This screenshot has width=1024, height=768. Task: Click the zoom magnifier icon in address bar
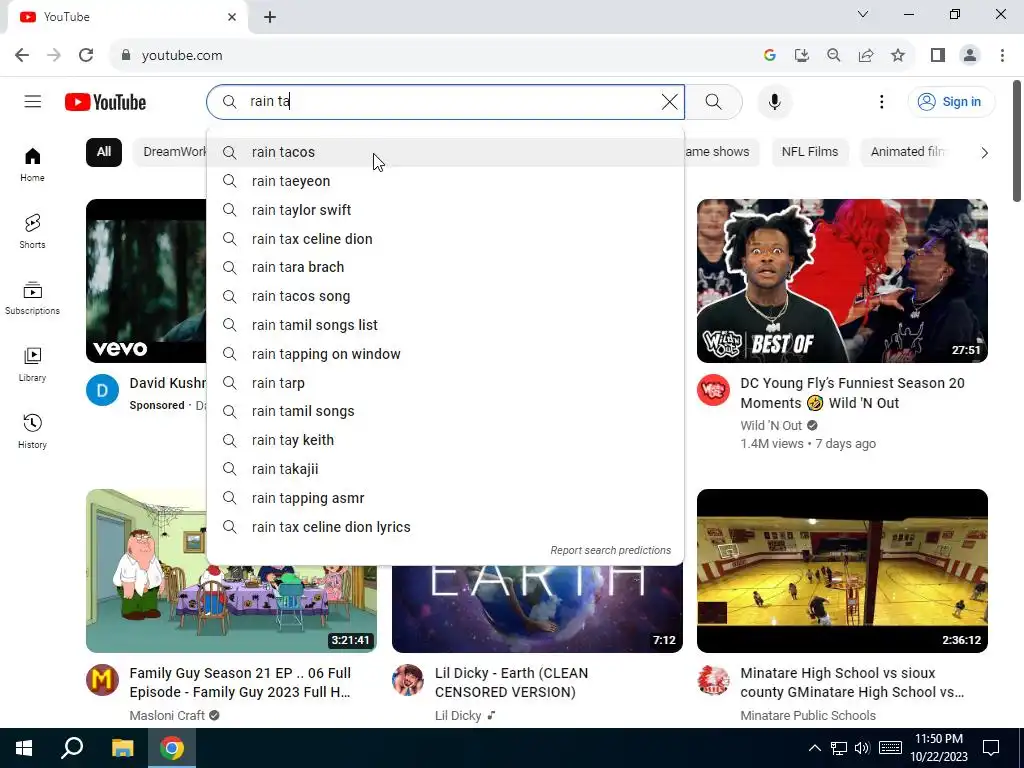click(x=834, y=56)
